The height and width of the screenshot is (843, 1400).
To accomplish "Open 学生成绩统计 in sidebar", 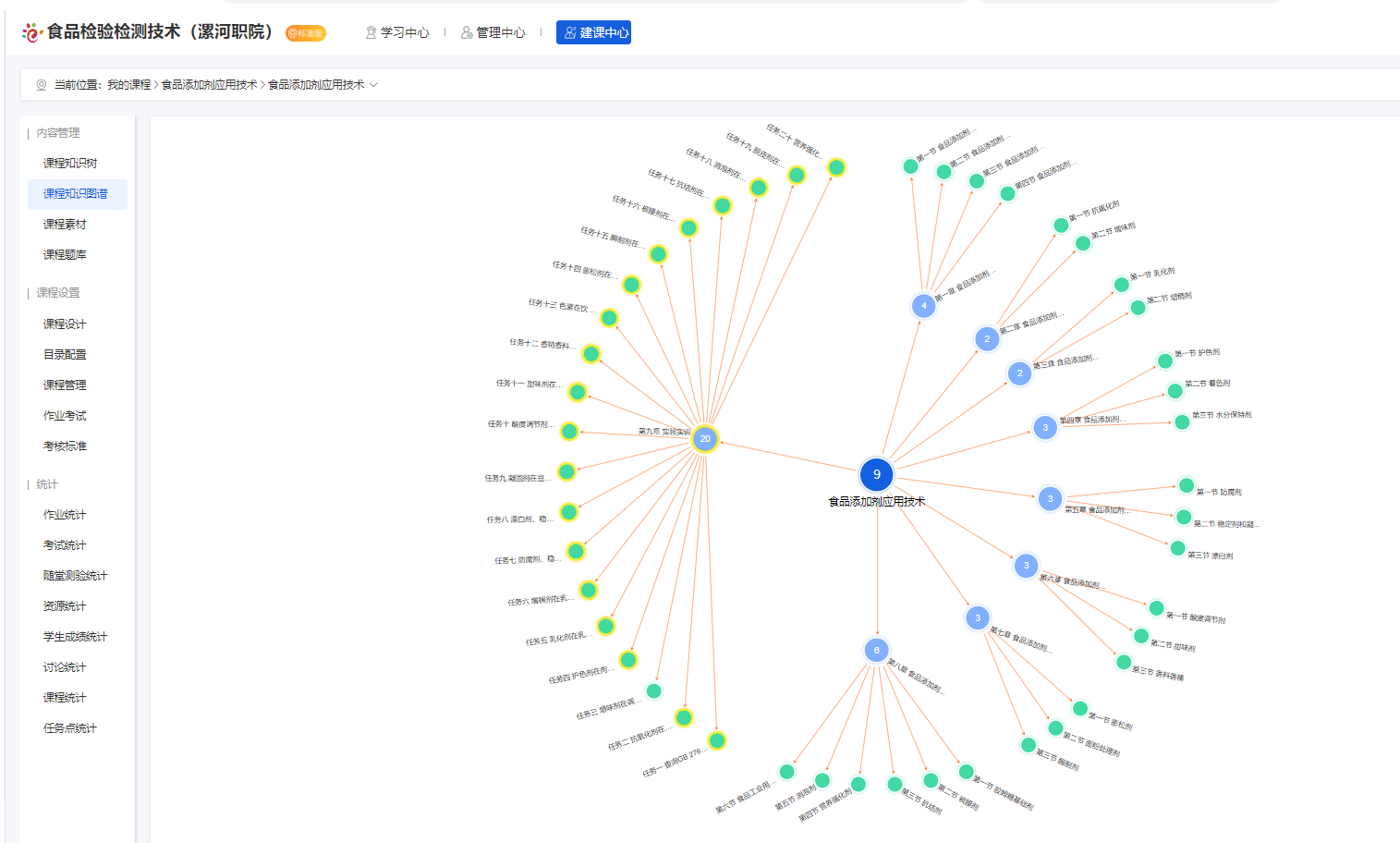I will (x=75, y=637).
